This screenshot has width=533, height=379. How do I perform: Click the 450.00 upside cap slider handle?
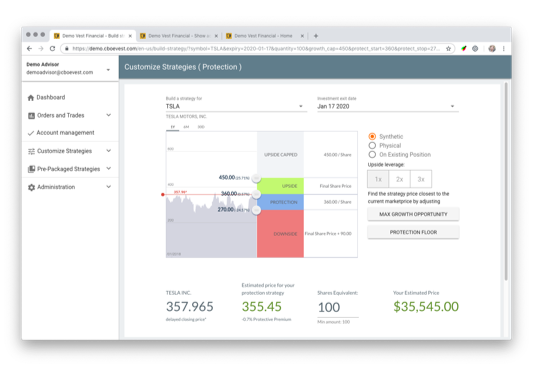pos(257,178)
